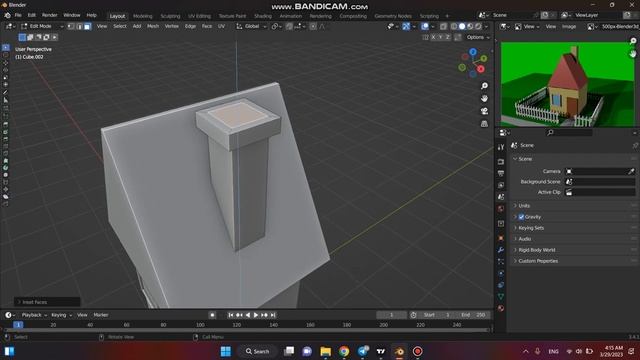
Task: Uncheck the Gravity checkbox
Action: [x=521, y=217]
